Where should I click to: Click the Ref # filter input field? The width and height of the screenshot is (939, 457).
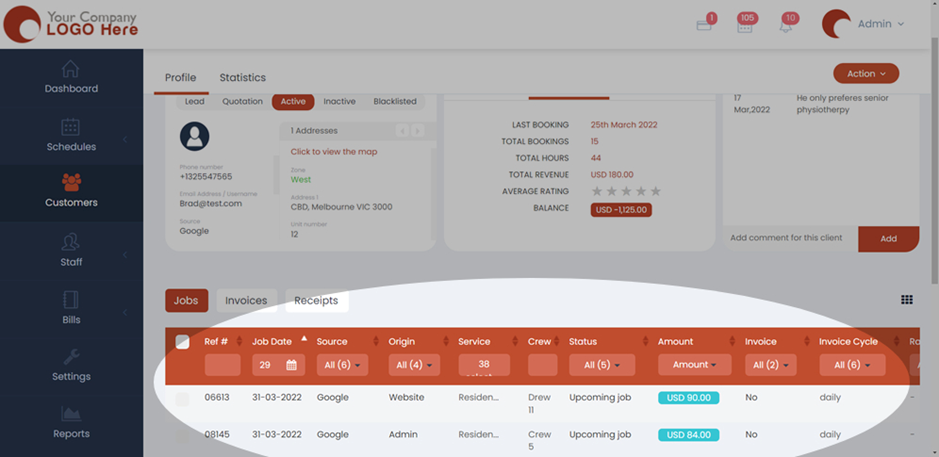point(222,365)
